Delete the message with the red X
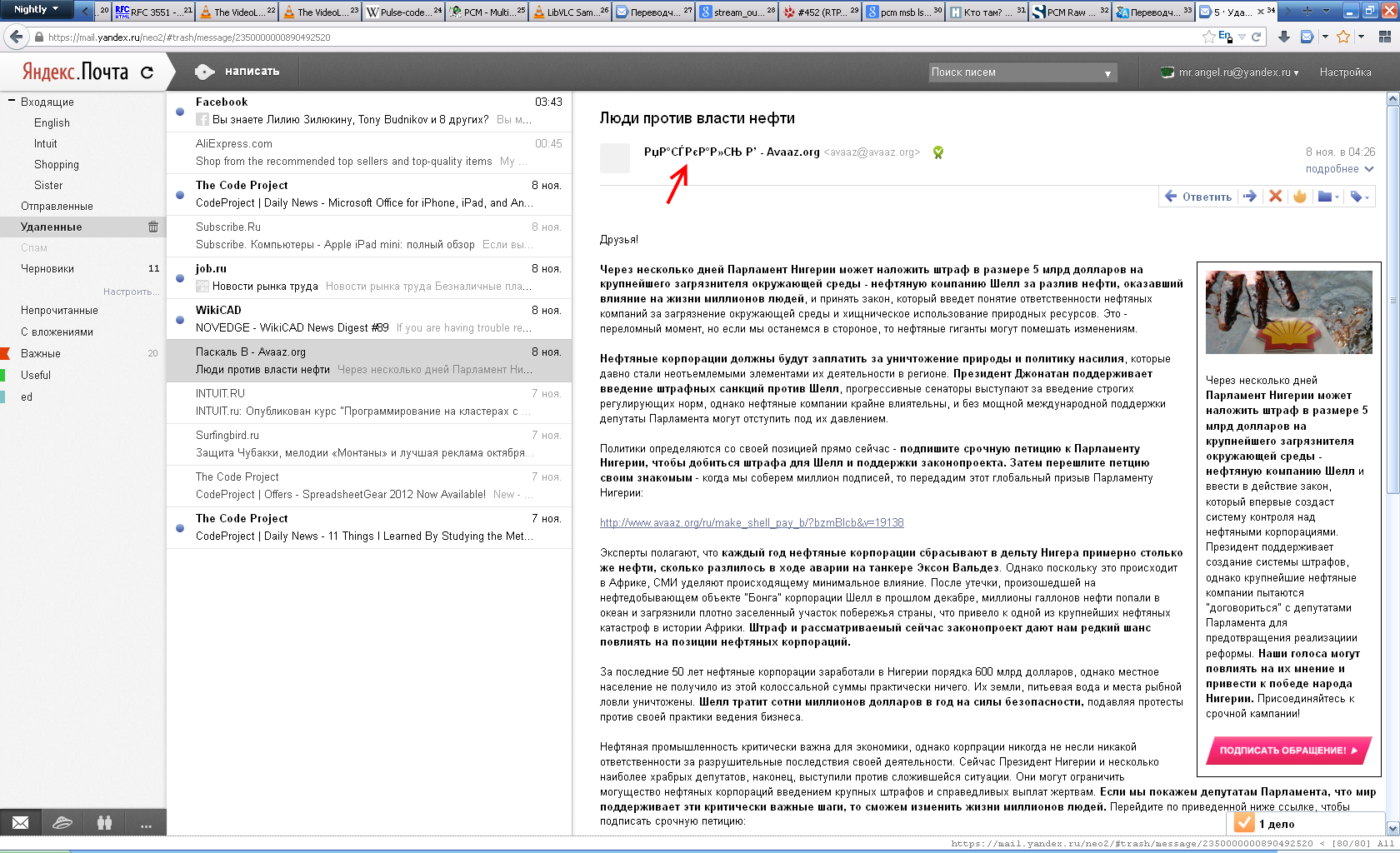Viewport: 1400px width, 853px height. (1275, 197)
